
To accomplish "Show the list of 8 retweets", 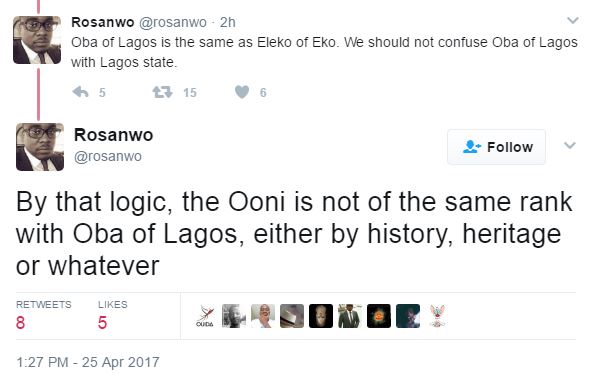I will coord(43,315).
